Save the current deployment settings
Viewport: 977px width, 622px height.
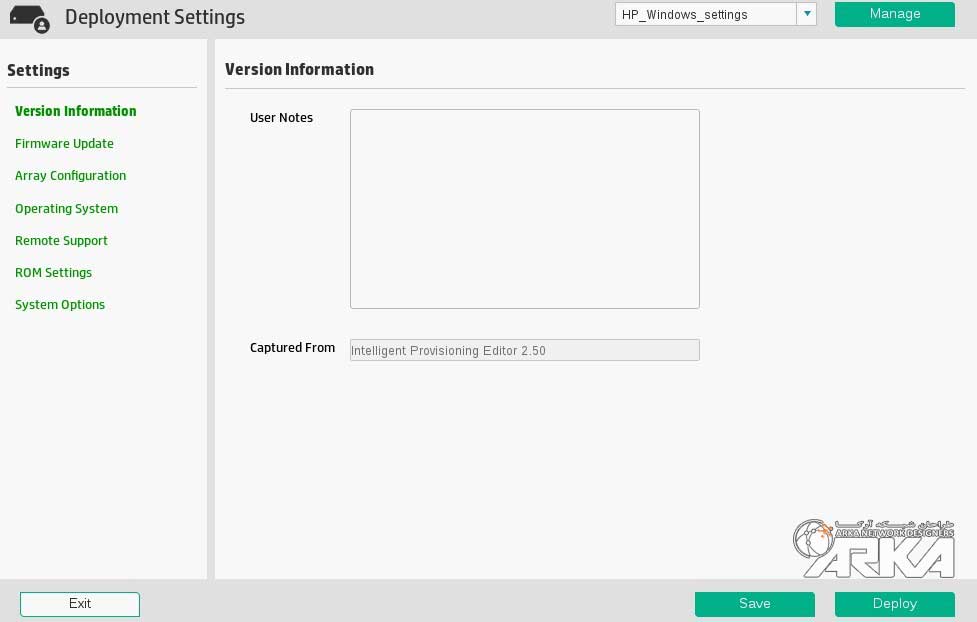click(x=754, y=603)
